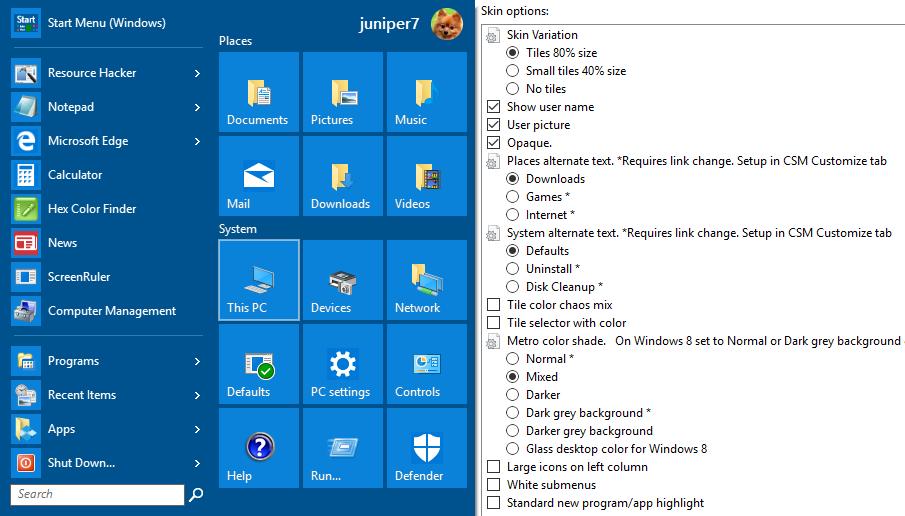905x516 pixels.
Task: Enable White submenus
Action: [x=493, y=484]
